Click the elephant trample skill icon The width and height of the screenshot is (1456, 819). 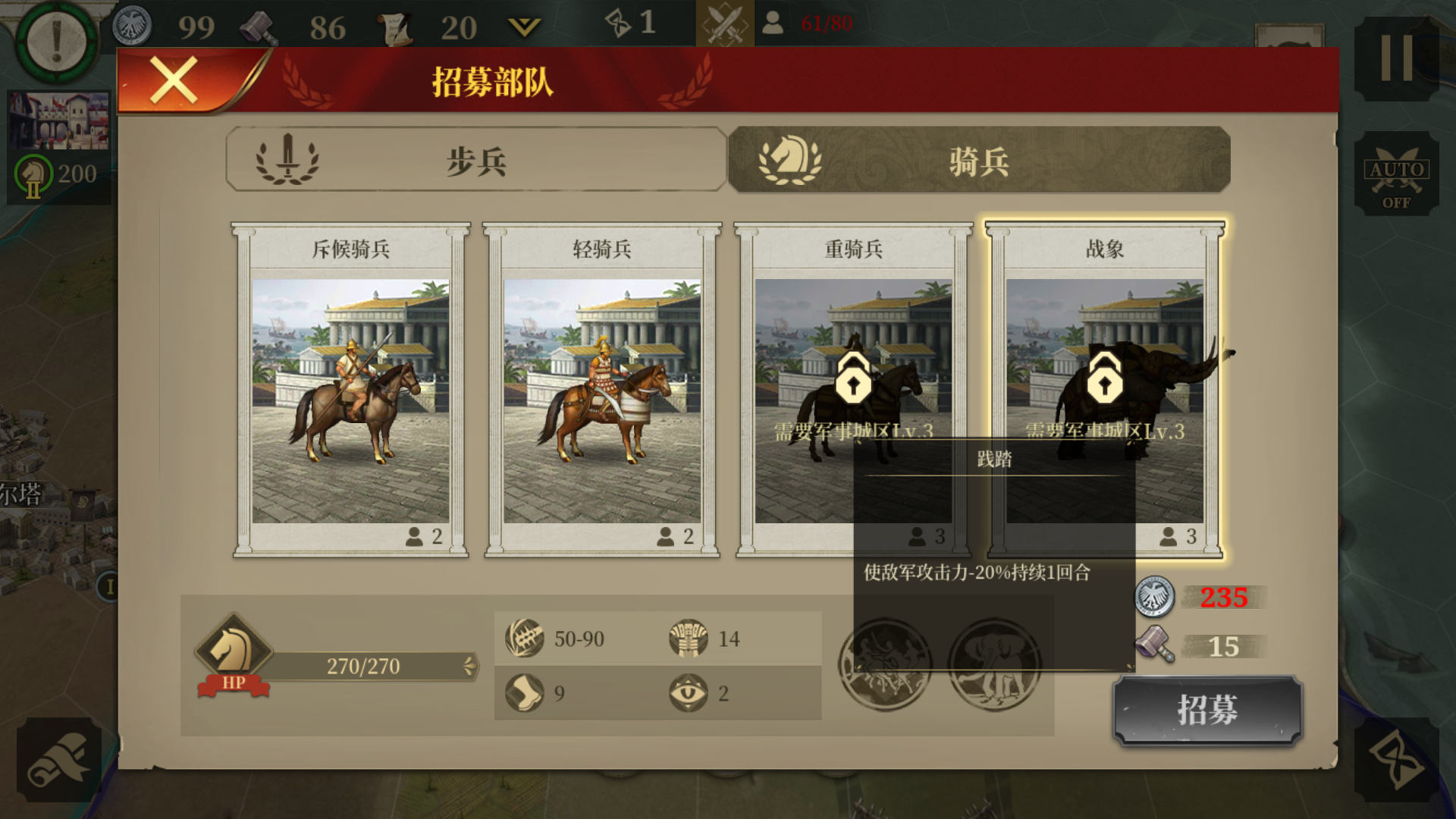point(994,665)
